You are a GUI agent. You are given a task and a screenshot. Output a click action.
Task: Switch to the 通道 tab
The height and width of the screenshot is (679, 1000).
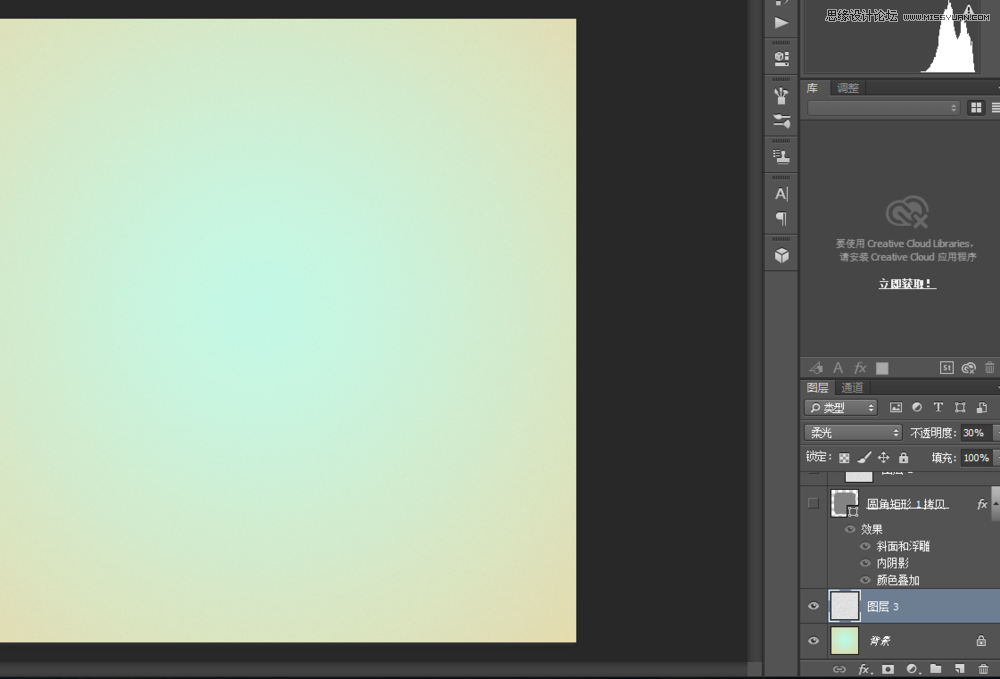click(852, 388)
